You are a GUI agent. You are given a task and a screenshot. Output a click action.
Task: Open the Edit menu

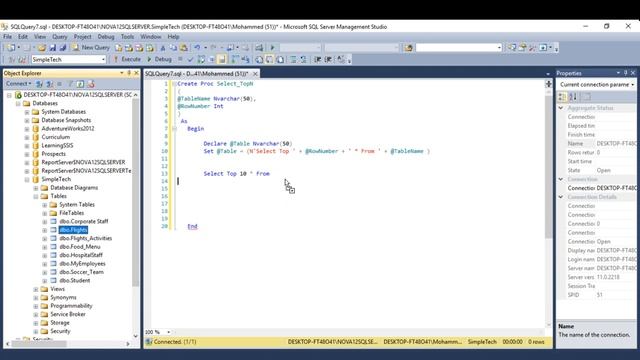coord(23,37)
